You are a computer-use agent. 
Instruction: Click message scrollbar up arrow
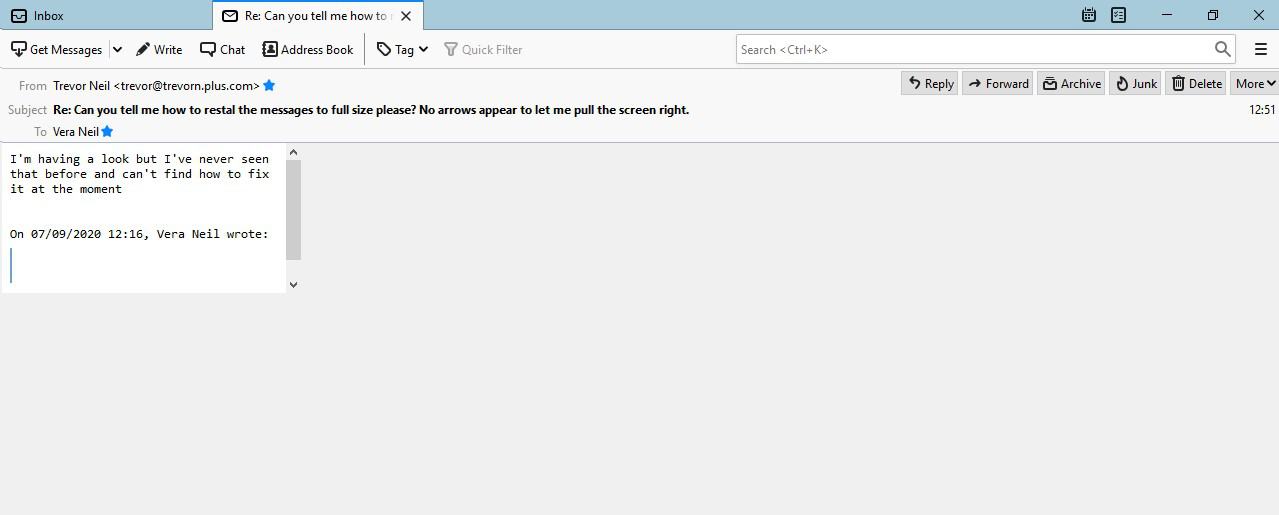293,153
